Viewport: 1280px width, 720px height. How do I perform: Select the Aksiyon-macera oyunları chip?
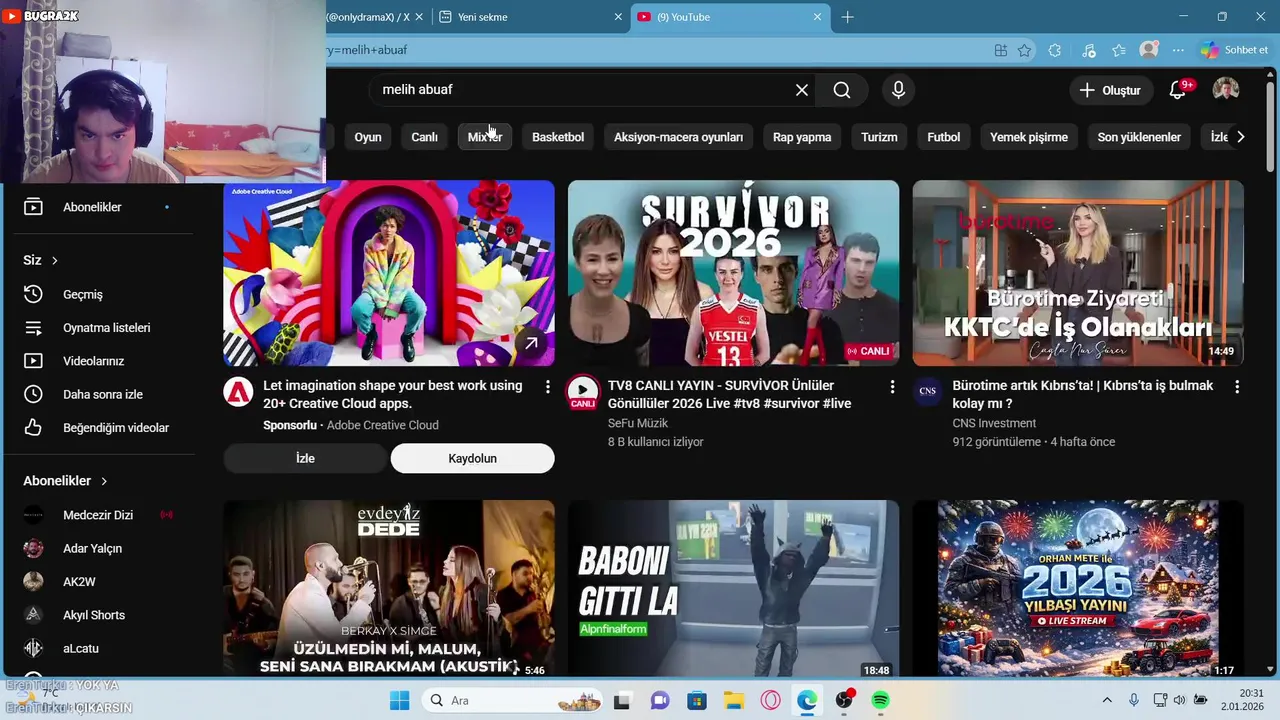pos(678,137)
